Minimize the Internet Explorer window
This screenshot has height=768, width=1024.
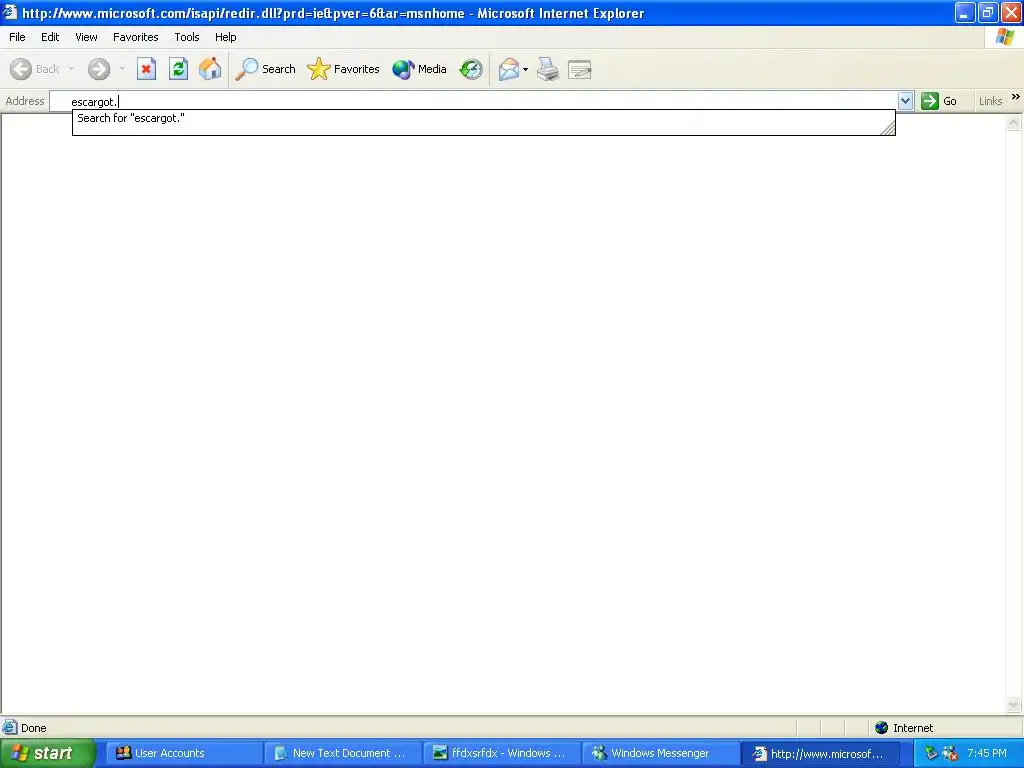click(x=965, y=12)
